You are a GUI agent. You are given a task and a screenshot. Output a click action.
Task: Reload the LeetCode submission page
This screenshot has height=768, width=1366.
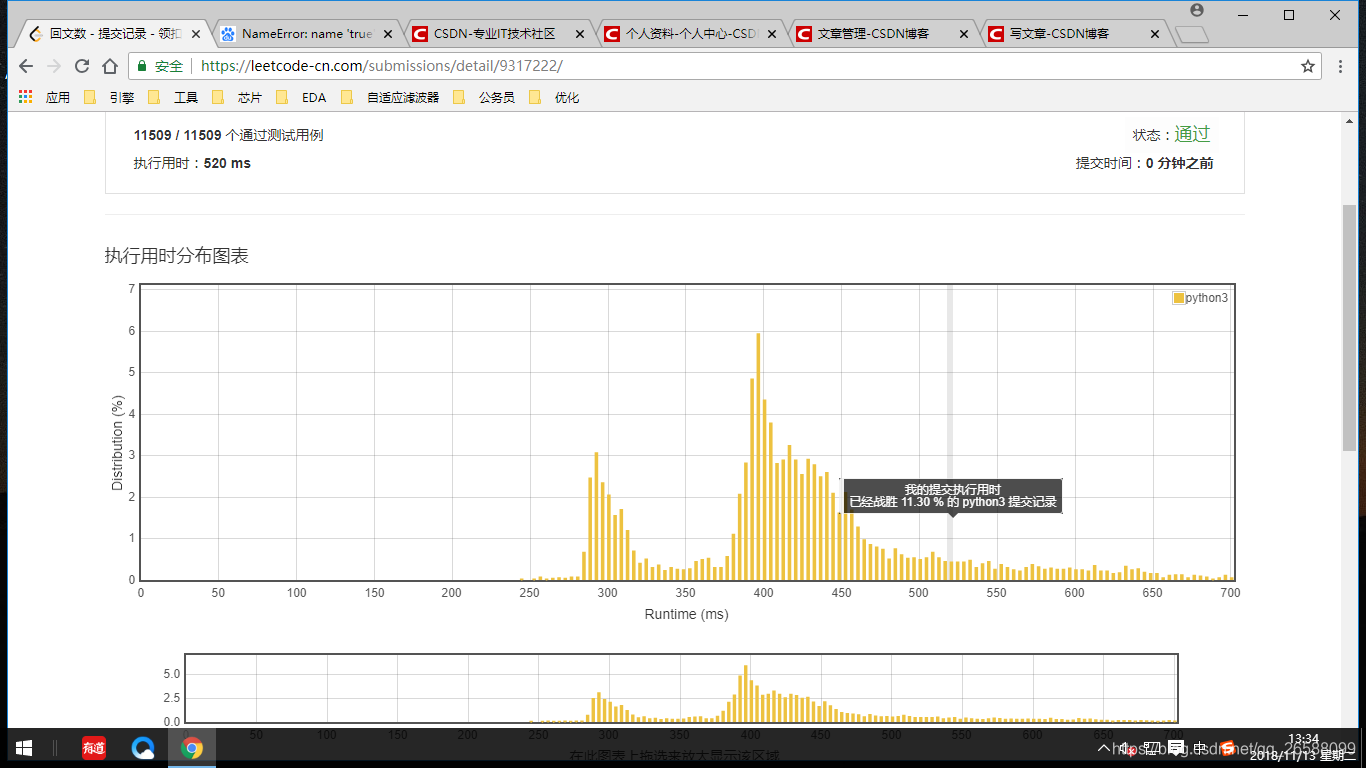click(82, 66)
